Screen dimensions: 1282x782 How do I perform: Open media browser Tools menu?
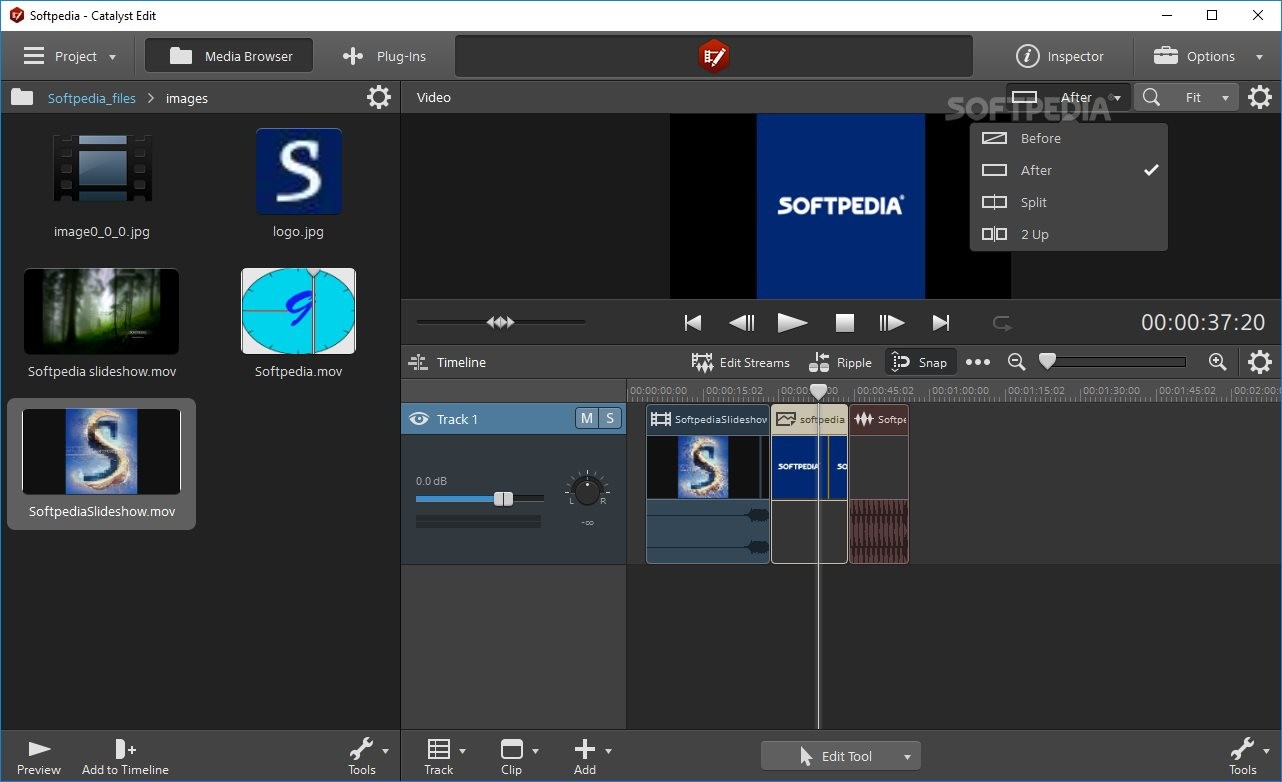[367, 757]
